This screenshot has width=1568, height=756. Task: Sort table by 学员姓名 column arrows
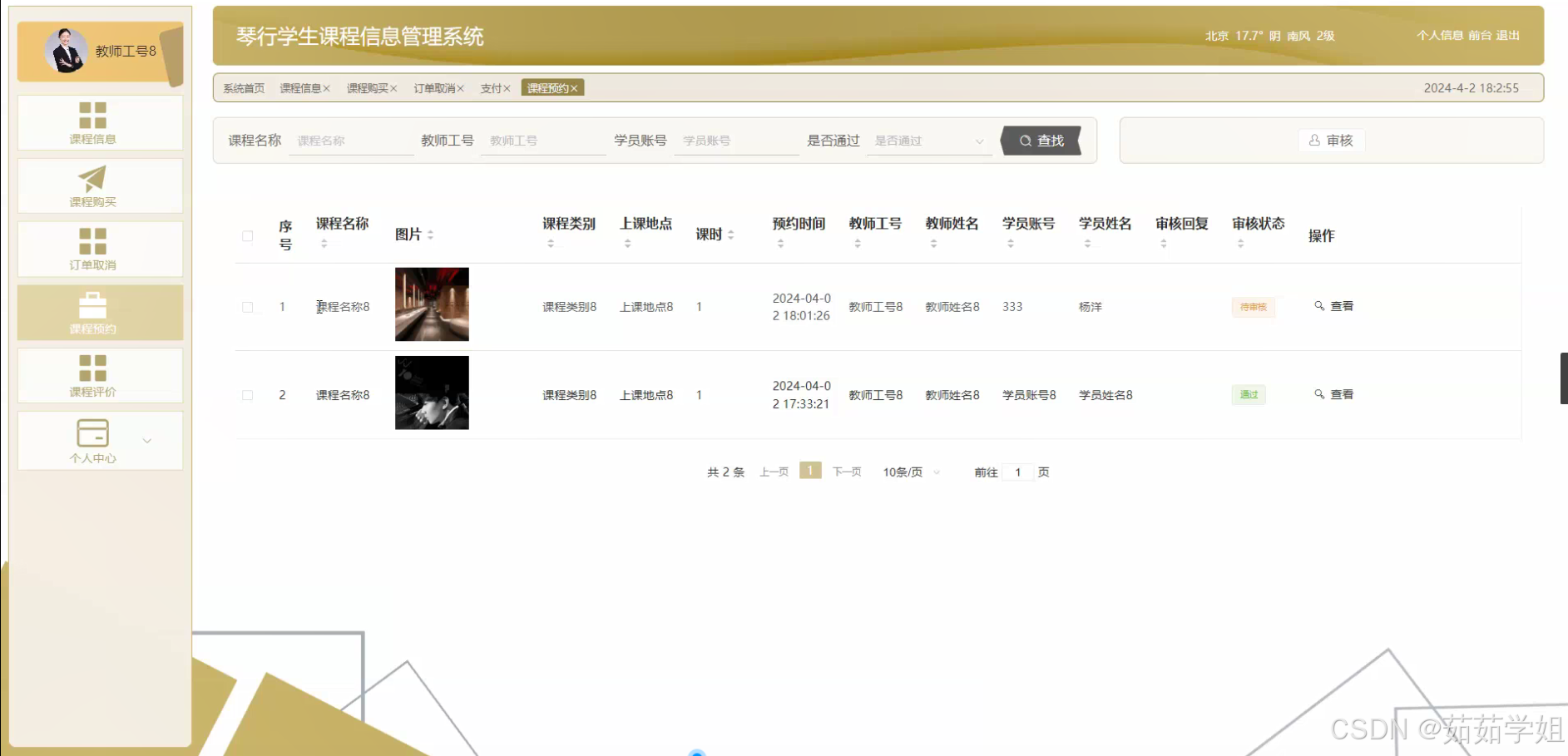click(1087, 244)
